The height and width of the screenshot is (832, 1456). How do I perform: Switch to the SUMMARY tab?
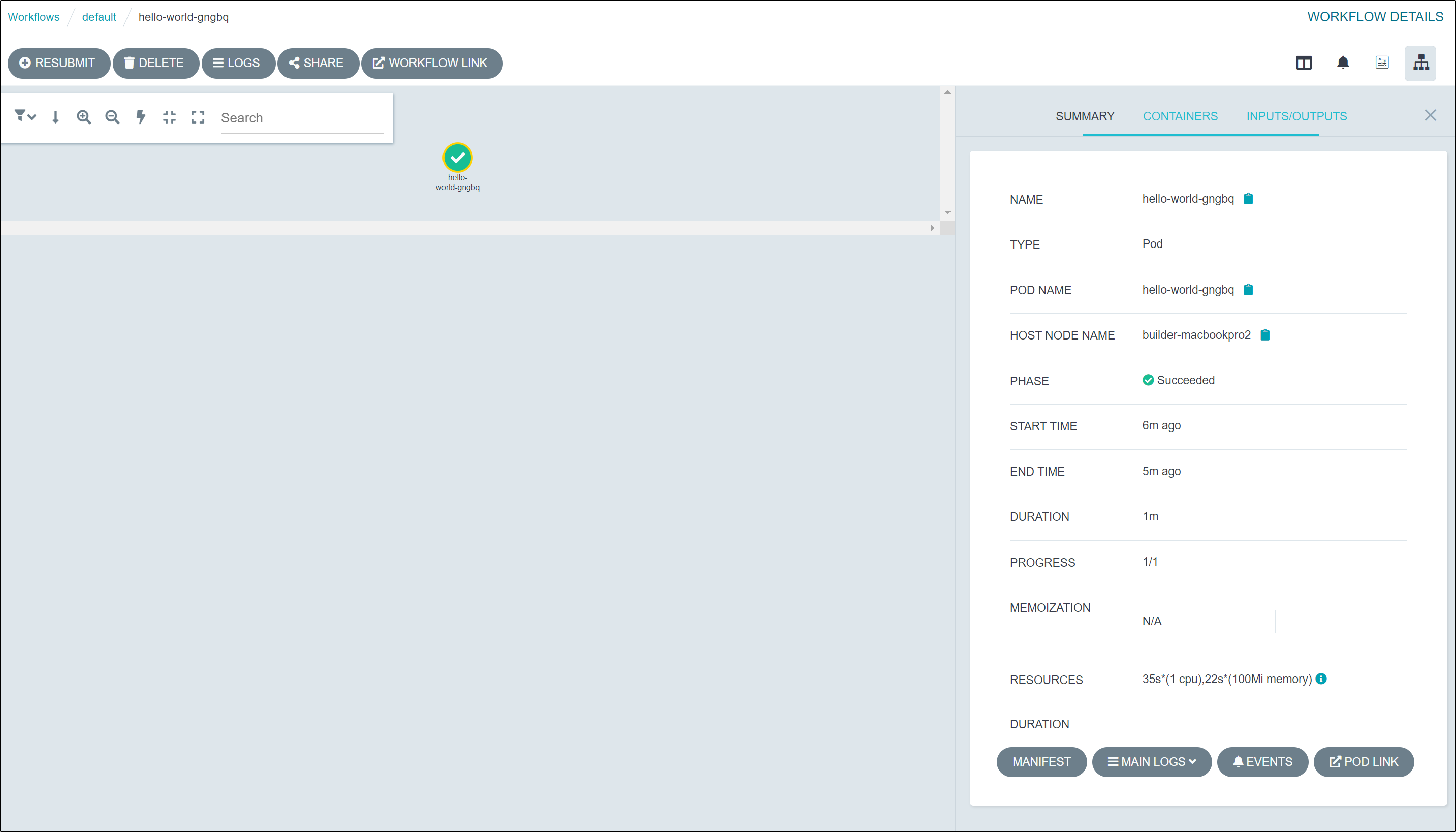coord(1085,116)
